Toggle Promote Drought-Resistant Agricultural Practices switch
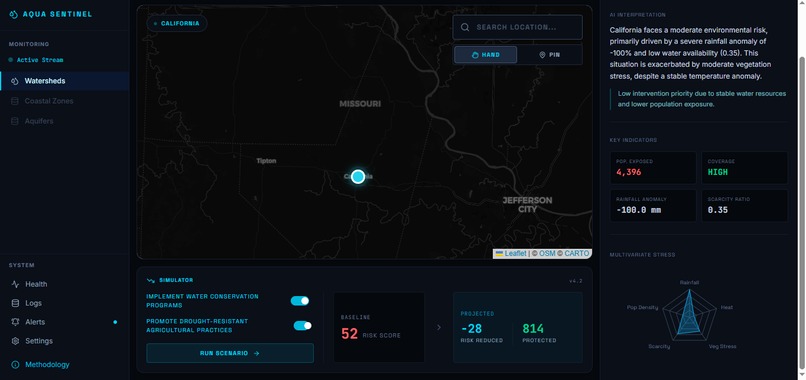The width and height of the screenshot is (806, 380). pos(302,325)
